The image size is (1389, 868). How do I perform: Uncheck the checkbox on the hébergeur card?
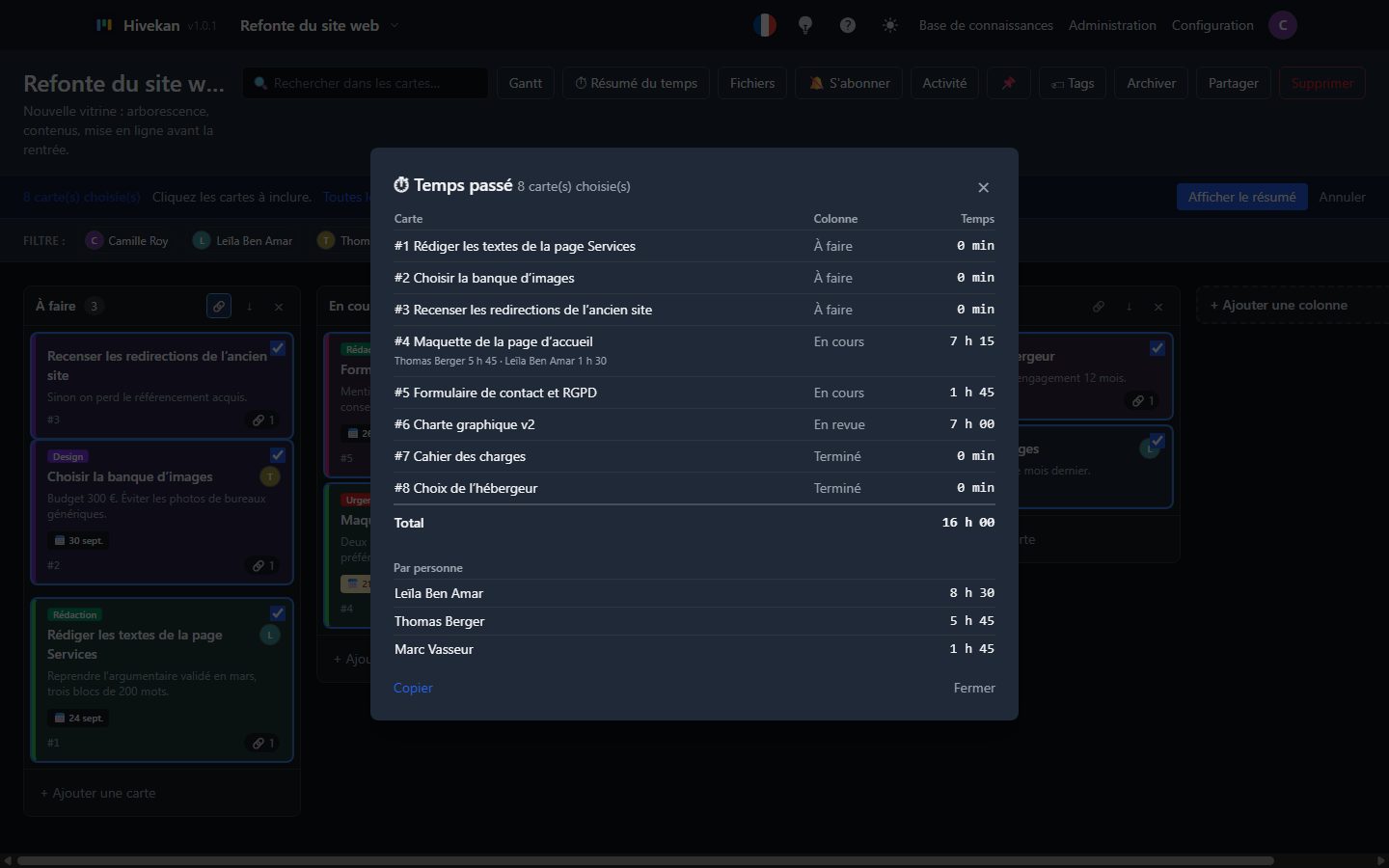(x=1157, y=348)
